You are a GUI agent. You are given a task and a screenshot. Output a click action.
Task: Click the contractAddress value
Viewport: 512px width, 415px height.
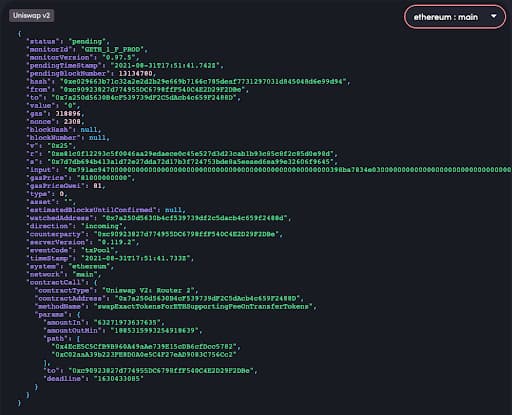[207, 298]
